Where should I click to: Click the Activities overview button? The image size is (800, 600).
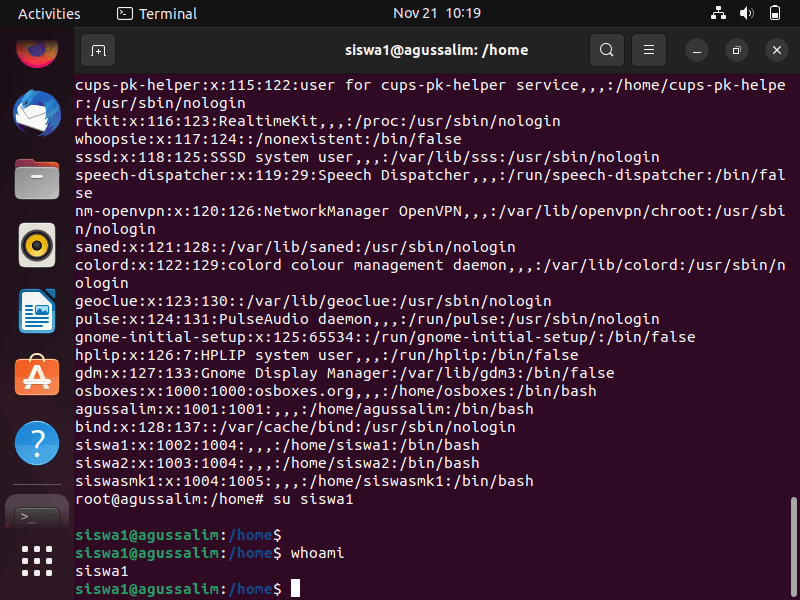tap(49, 14)
